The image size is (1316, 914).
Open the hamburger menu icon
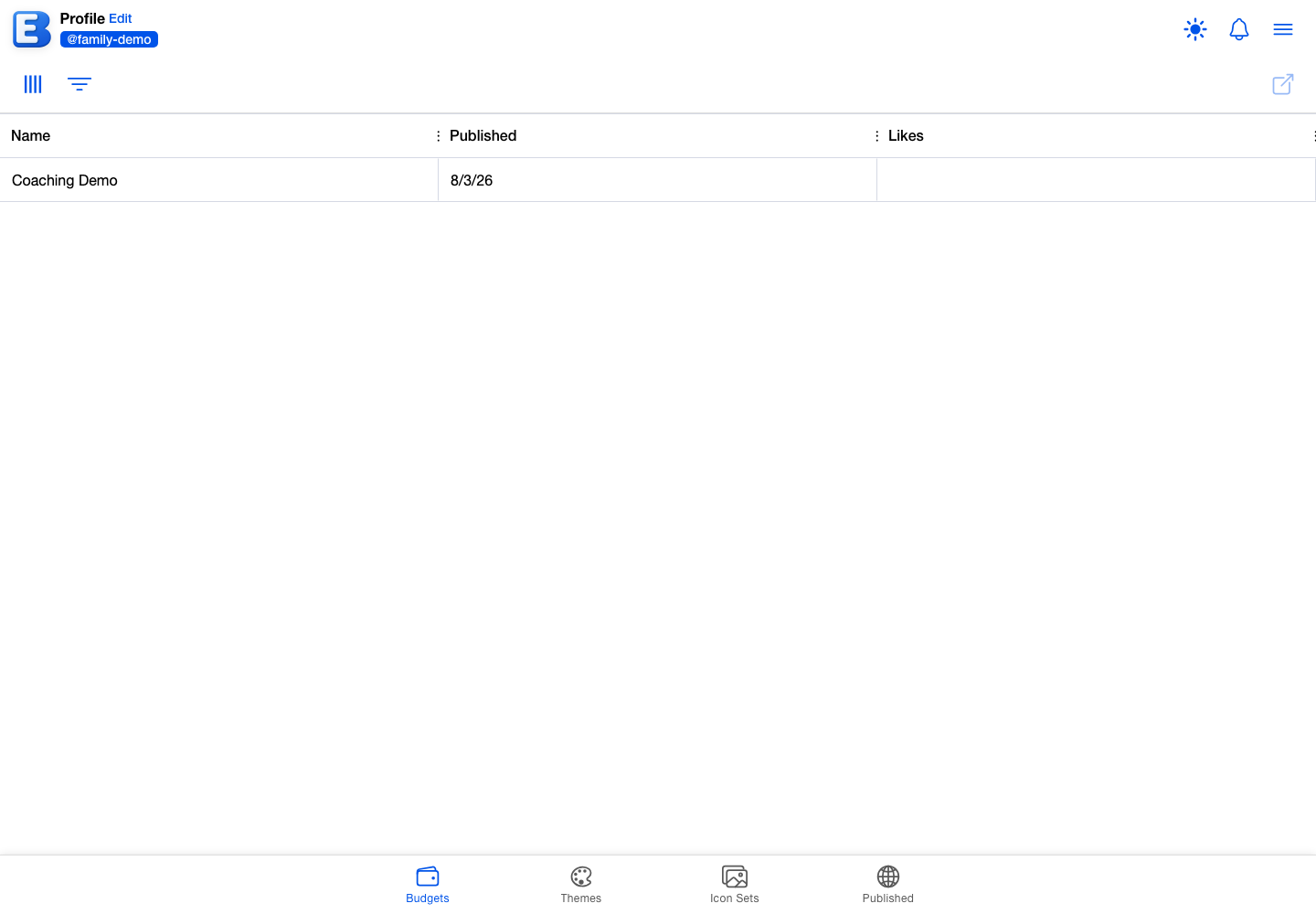point(1283,29)
